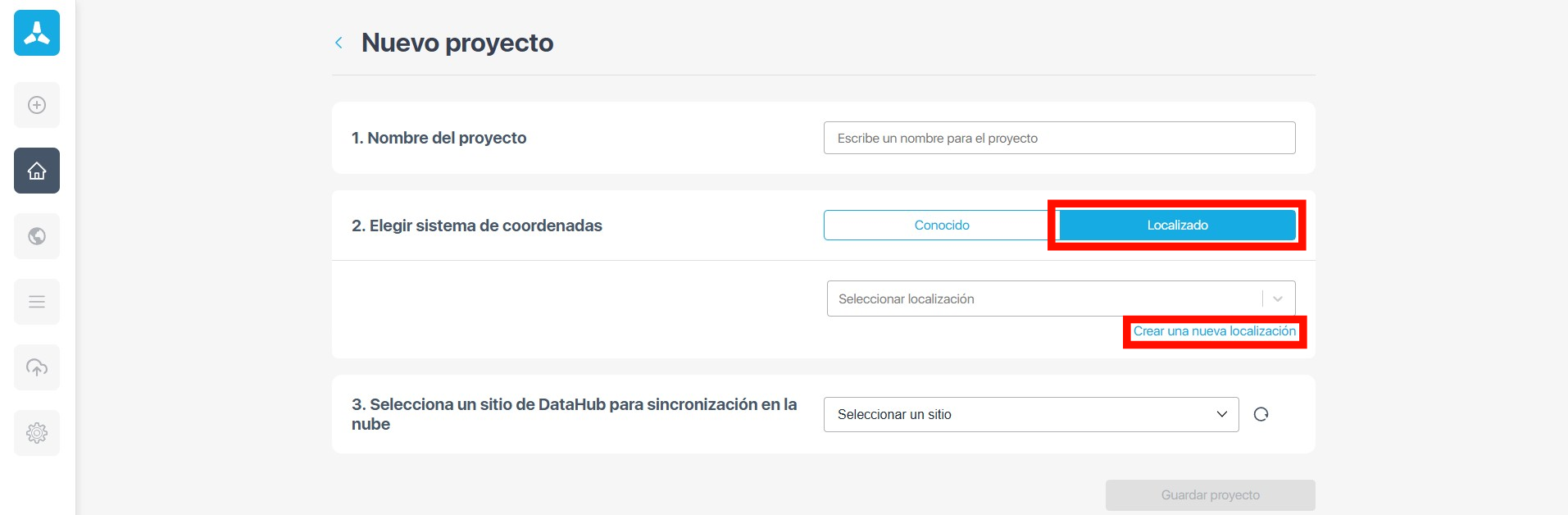
Task: Click the app logo in the sidebar
Action: tap(37, 33)
